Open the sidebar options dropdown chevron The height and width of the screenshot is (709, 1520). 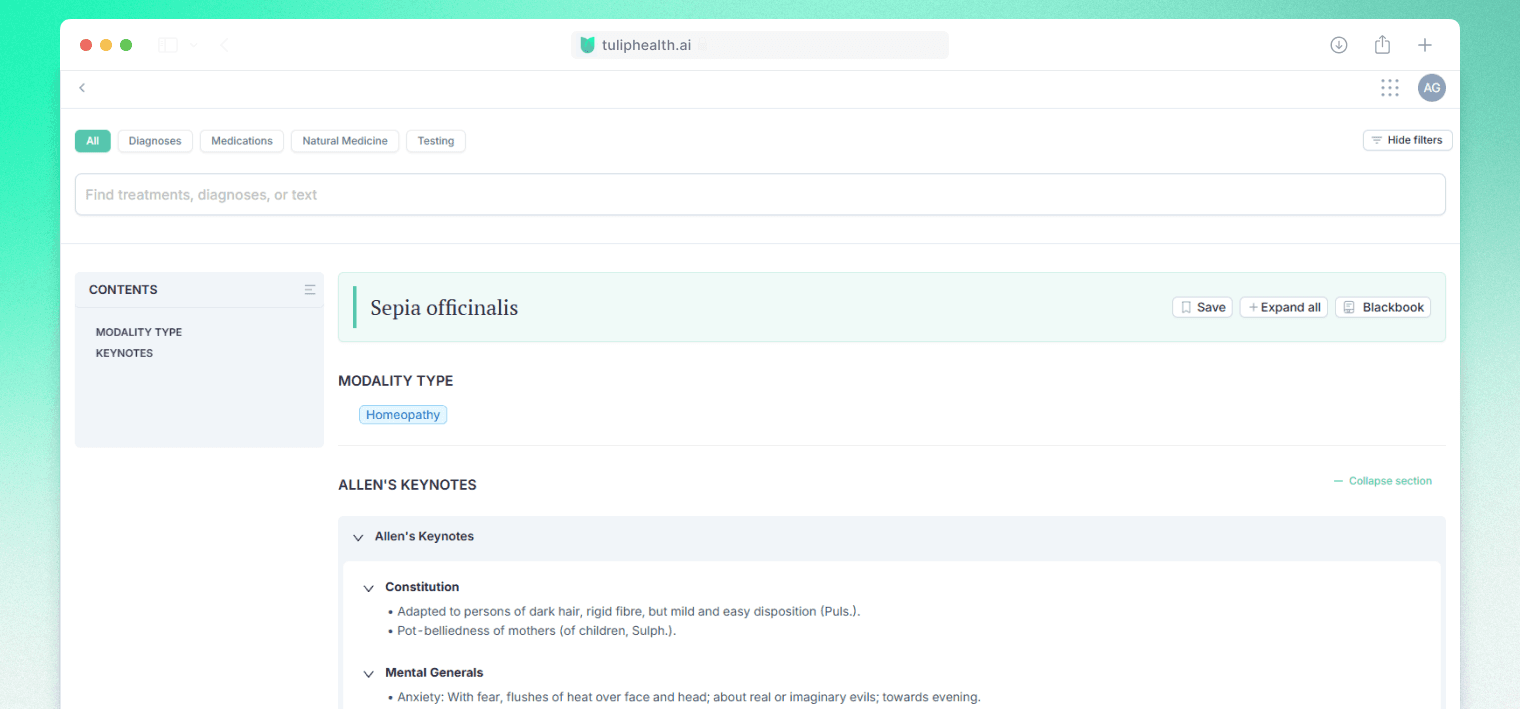tap(193, 45)
